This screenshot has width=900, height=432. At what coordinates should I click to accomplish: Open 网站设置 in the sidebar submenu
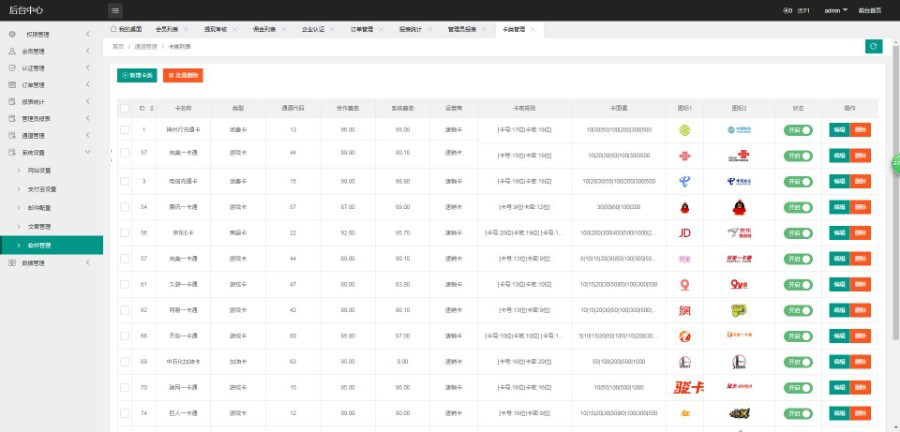(41, 171)
